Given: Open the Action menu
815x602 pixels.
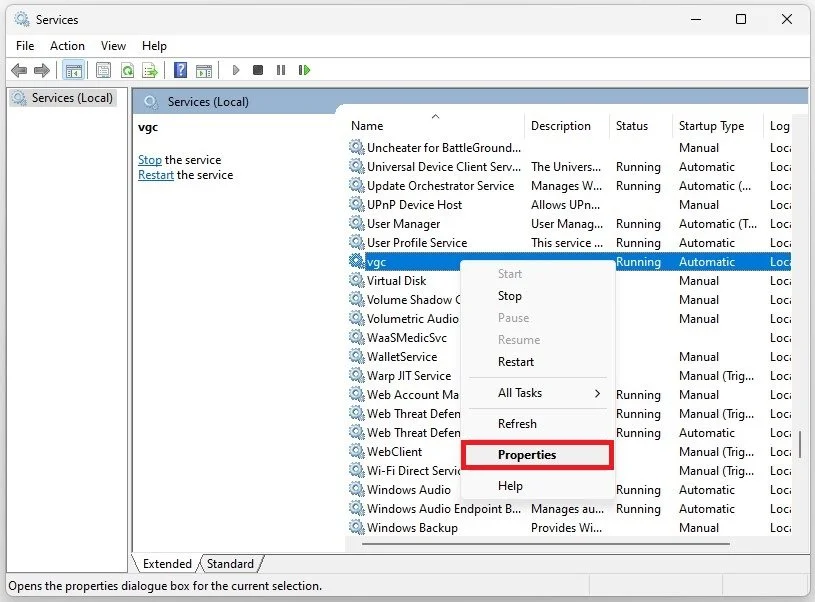Looking at the screenshot, I should point(67,46).
